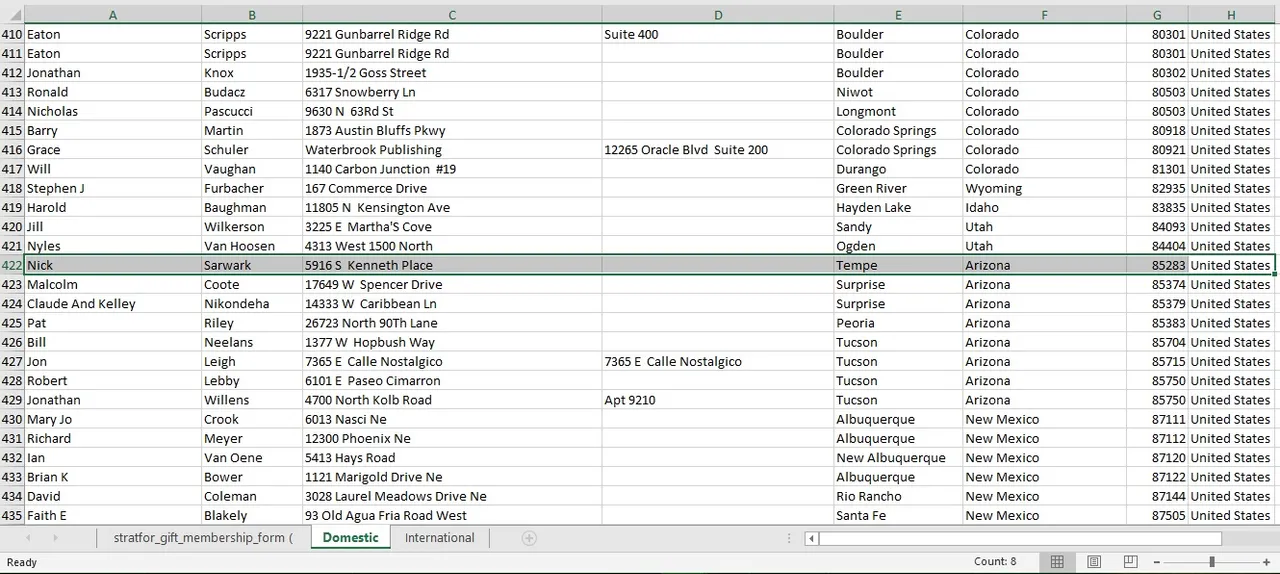The width and height of the screenshot is (1280, 574).
Task: Open the Domestic sheet tab
Action: [x=350, y=538]
